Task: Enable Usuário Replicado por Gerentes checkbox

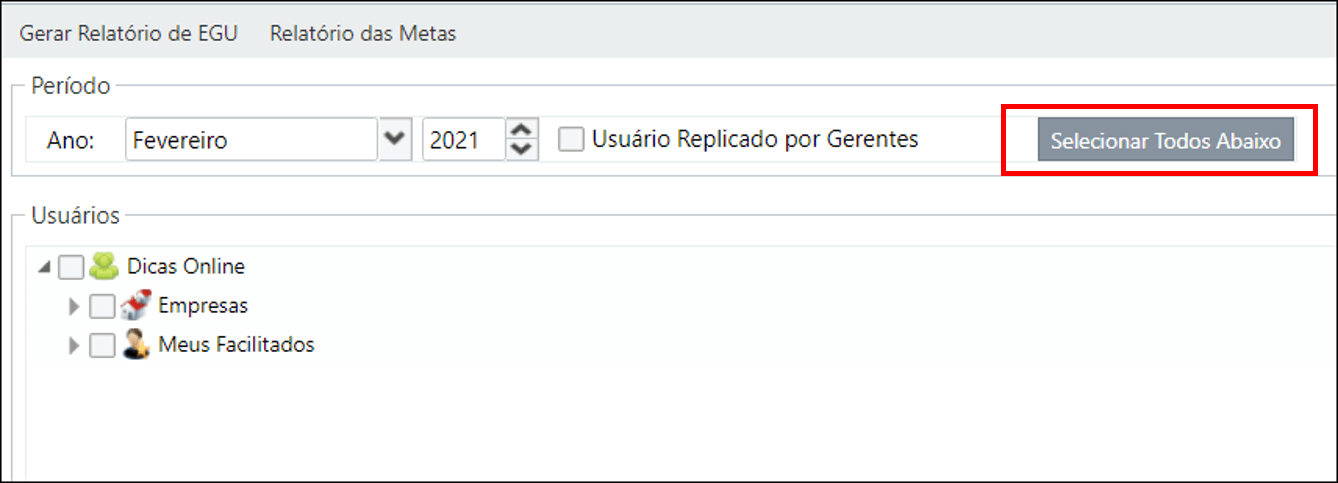Action: (571, 139)
